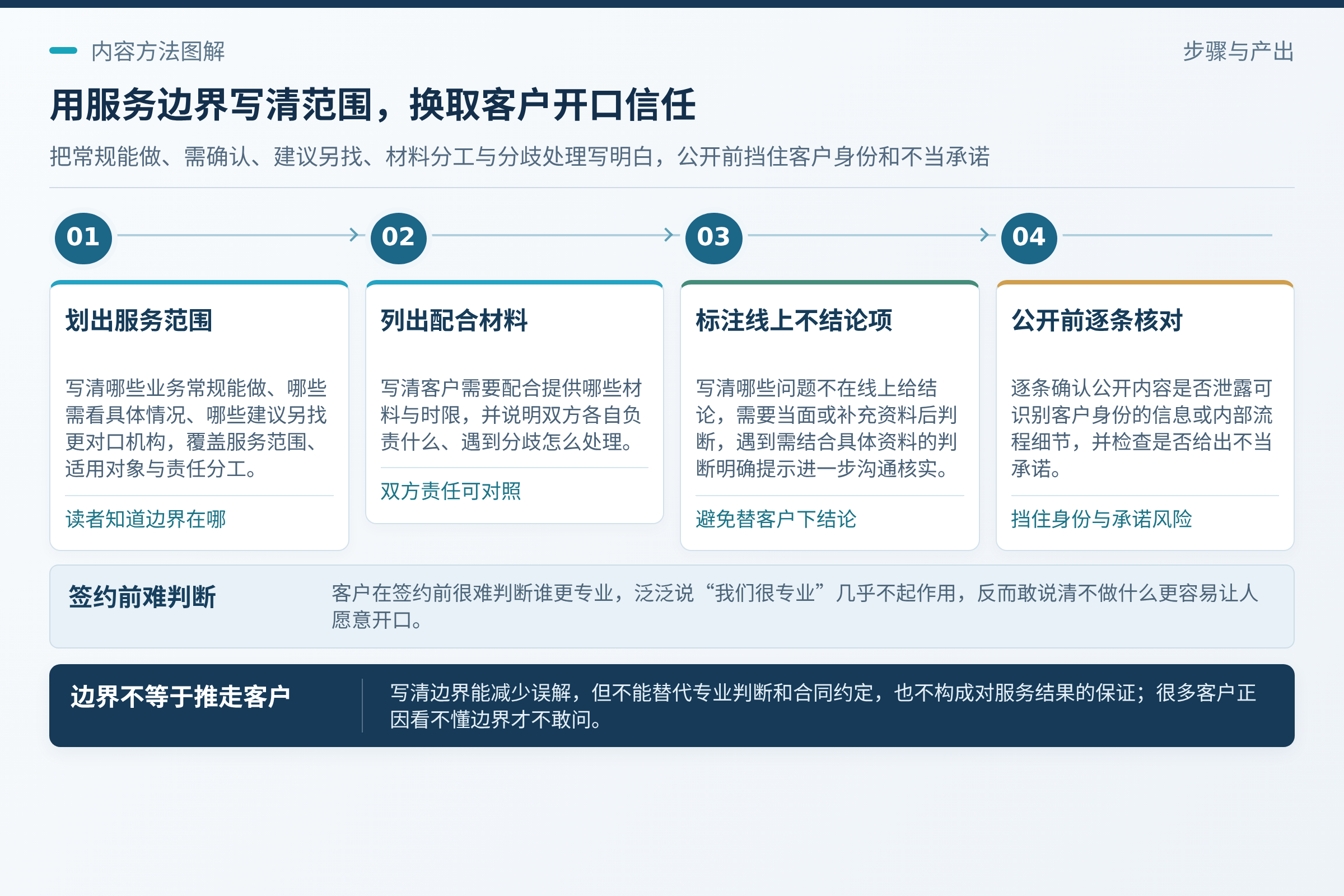The image size is (1344, 896).
Task: Click the outcome text 读者知道边界在哪
Action: (146, 519)
